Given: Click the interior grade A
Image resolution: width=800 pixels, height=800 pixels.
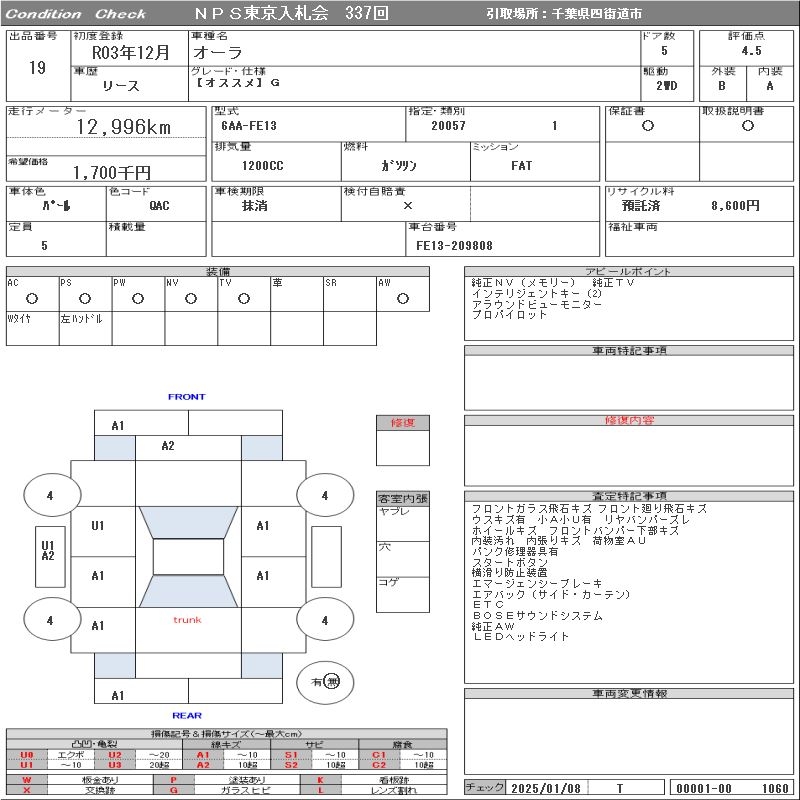Looking at the screenshot, I should [x=769, y=86].
